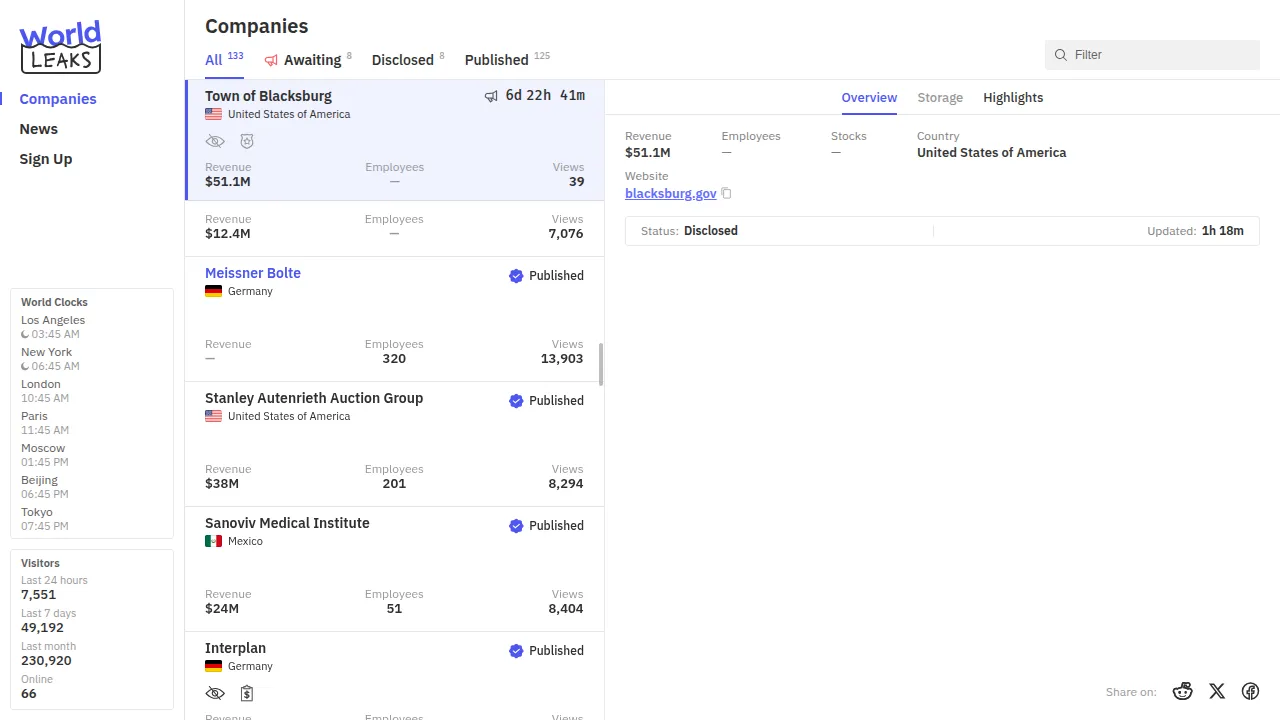This screenshot has width=1280, height=720.
Task: Share on Reddit icon
Action: click(x=1183, y=691)
